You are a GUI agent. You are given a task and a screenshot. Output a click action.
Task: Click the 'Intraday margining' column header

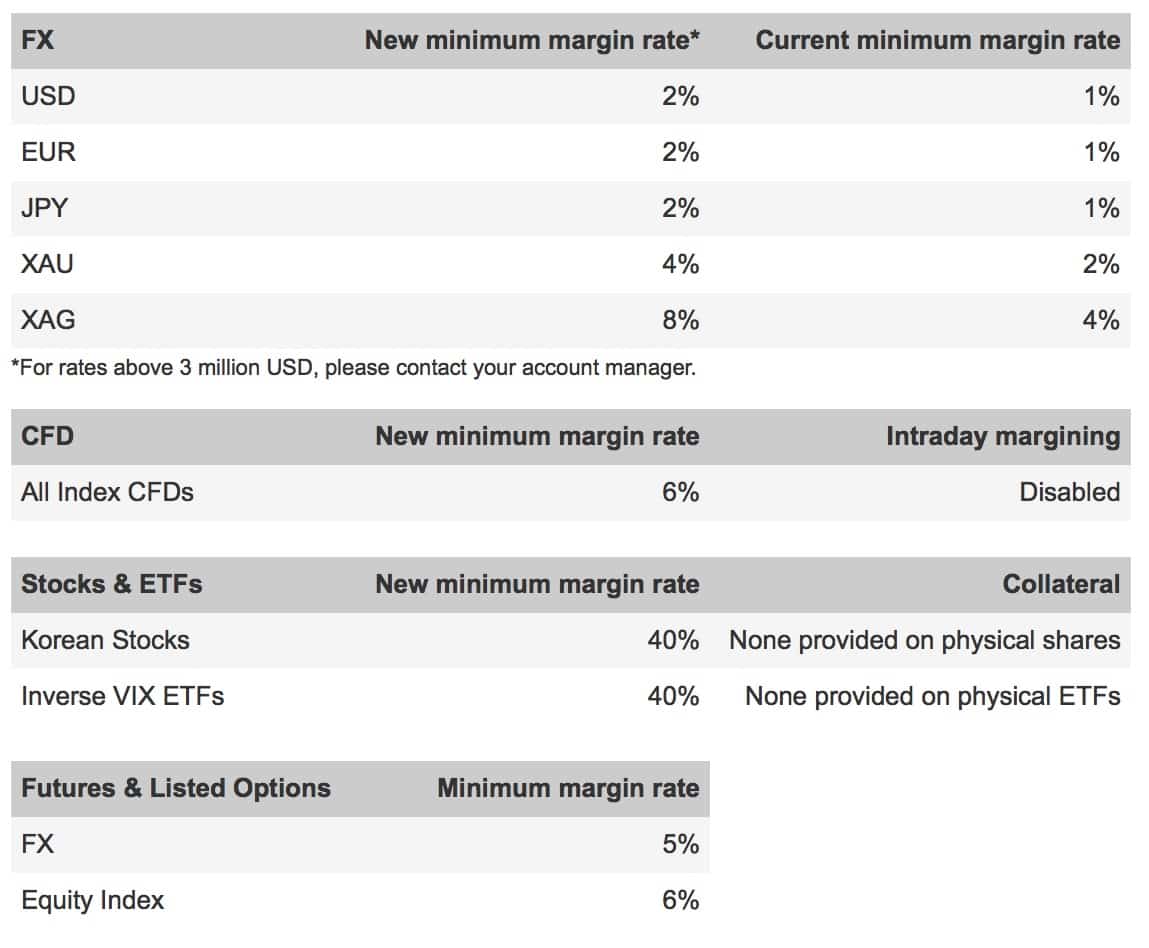coord(1002,437)
